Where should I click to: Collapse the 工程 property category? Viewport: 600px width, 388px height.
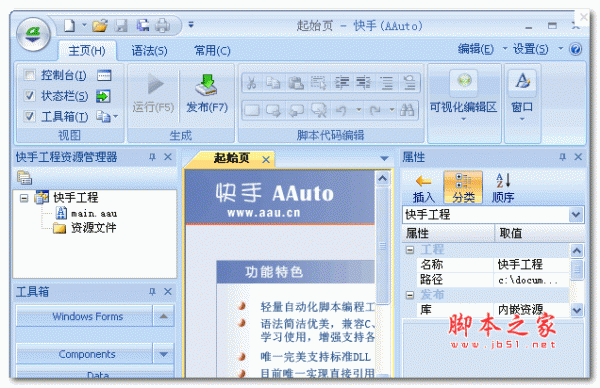(410, 250)
